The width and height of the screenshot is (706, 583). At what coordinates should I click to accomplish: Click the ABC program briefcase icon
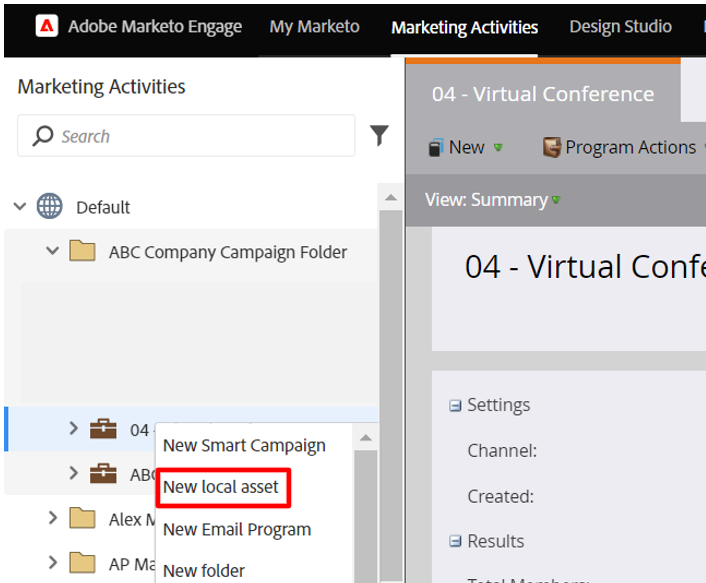(103, 473)
